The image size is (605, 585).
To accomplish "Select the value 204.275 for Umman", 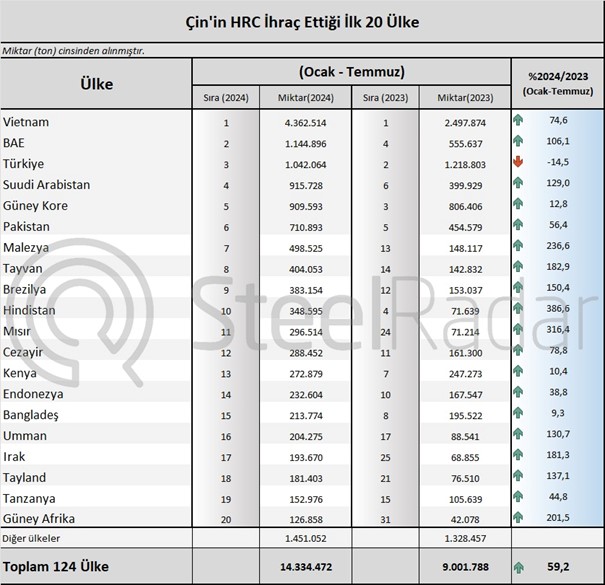I will [x=306, y=436].
